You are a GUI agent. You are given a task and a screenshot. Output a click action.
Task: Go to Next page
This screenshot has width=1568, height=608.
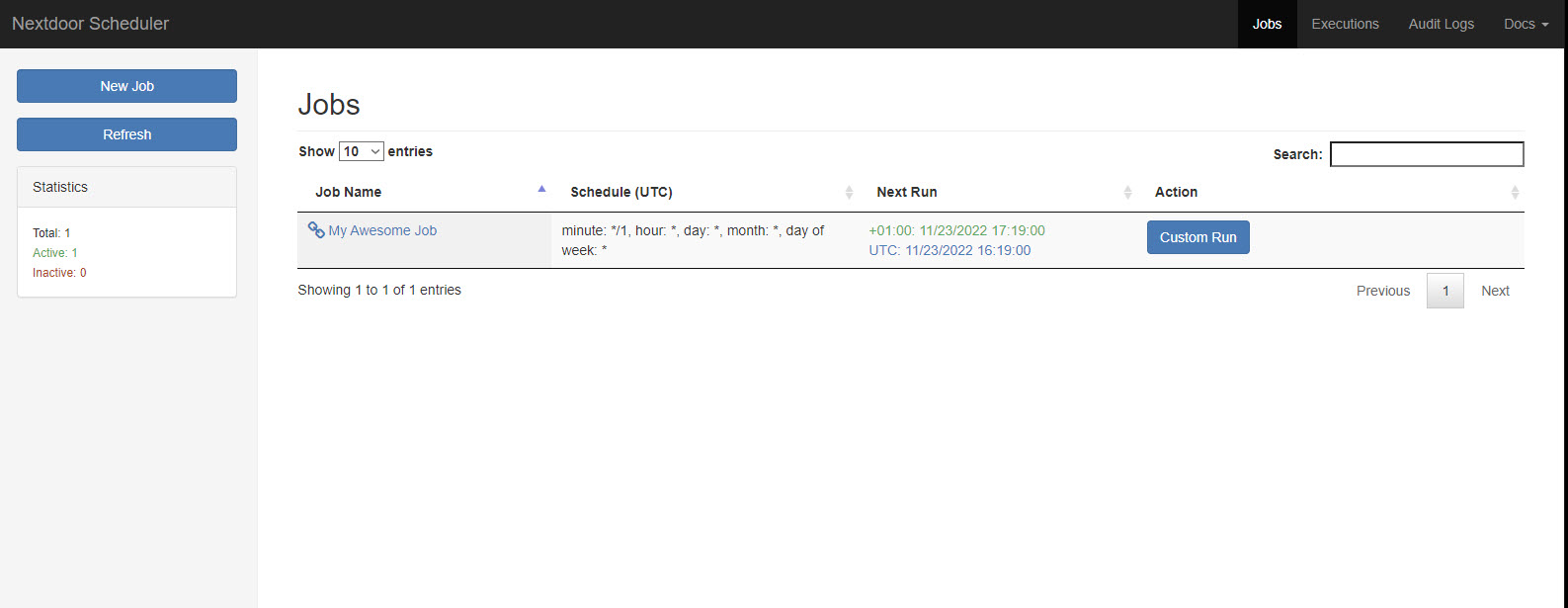(1495, 291)
